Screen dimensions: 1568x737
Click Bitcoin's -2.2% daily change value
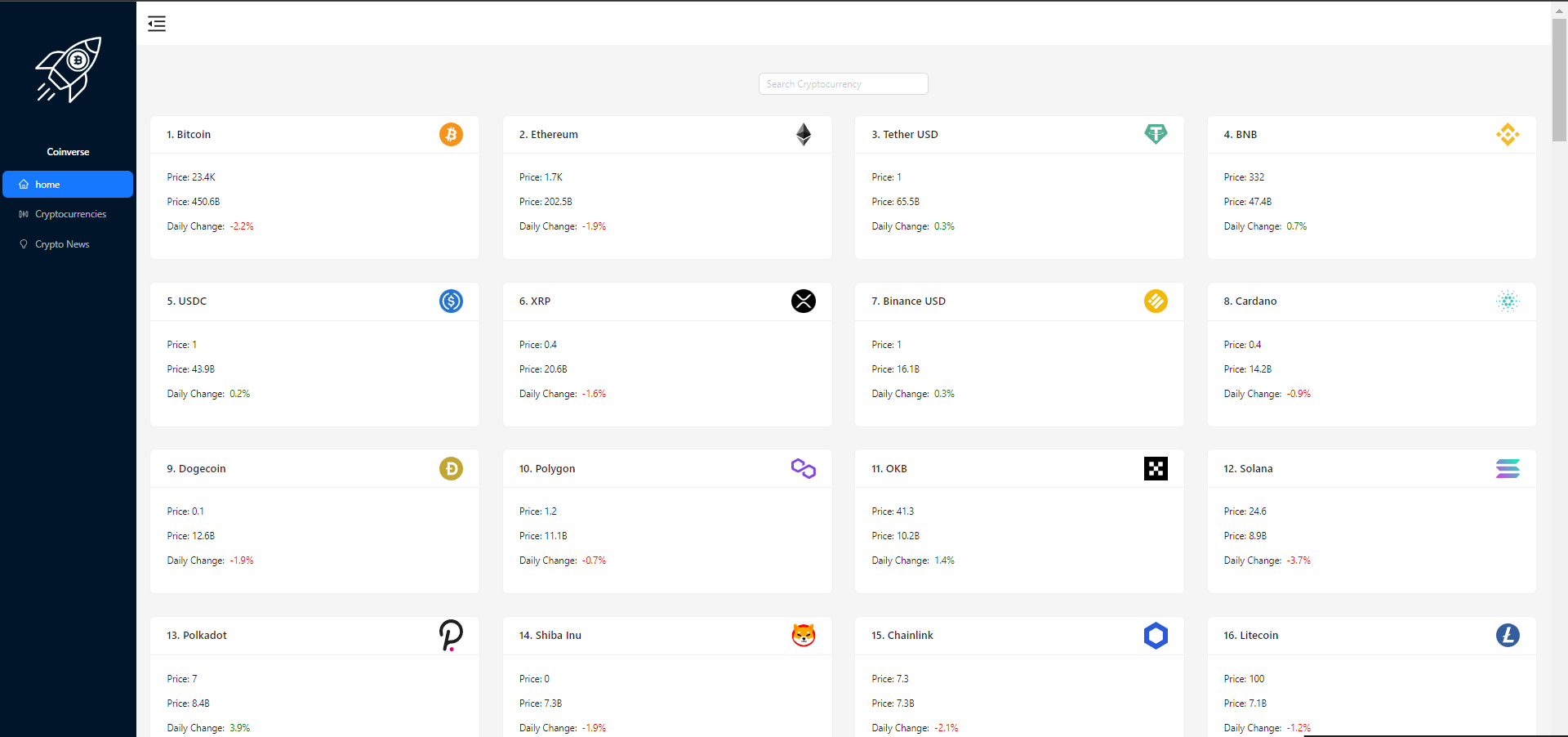[x=242, y=226]
